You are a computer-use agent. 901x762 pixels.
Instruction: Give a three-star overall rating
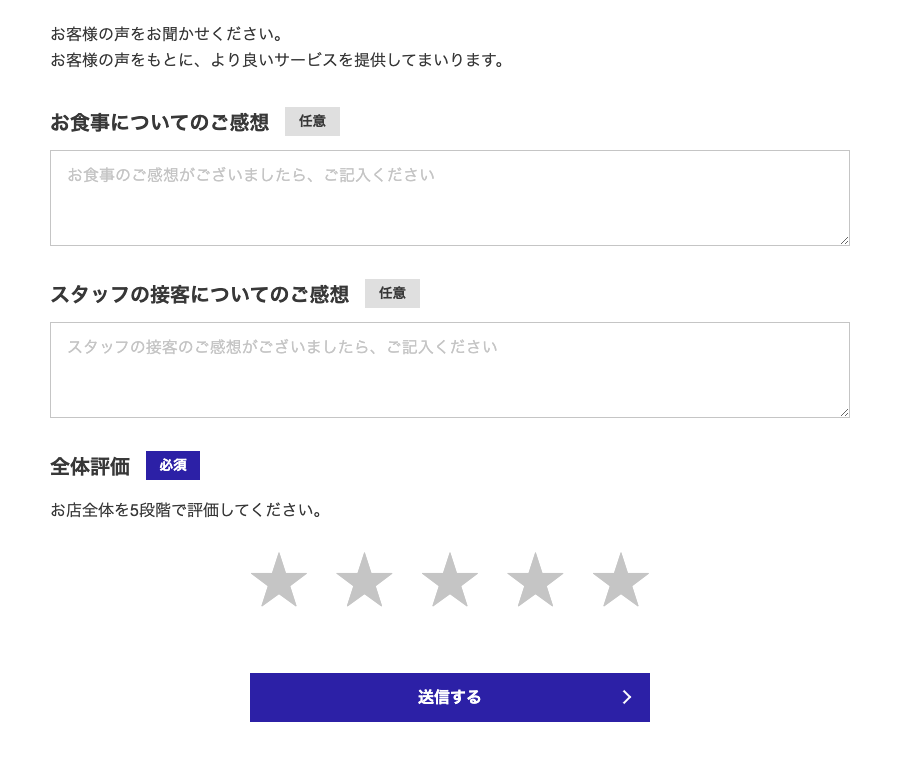tap(450, 581)
